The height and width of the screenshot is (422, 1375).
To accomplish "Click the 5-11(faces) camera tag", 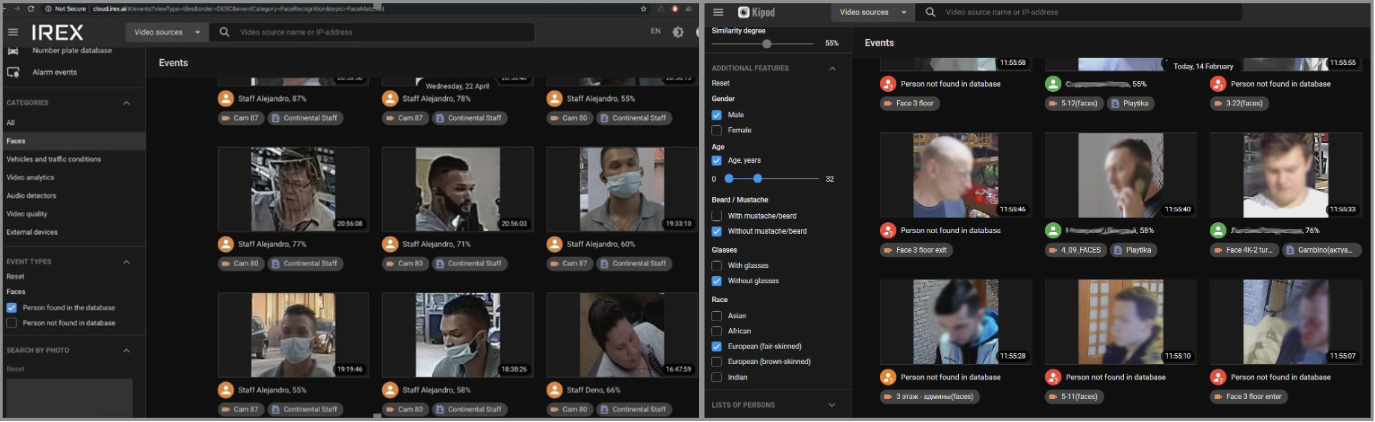I will (x=1076, y=396).
